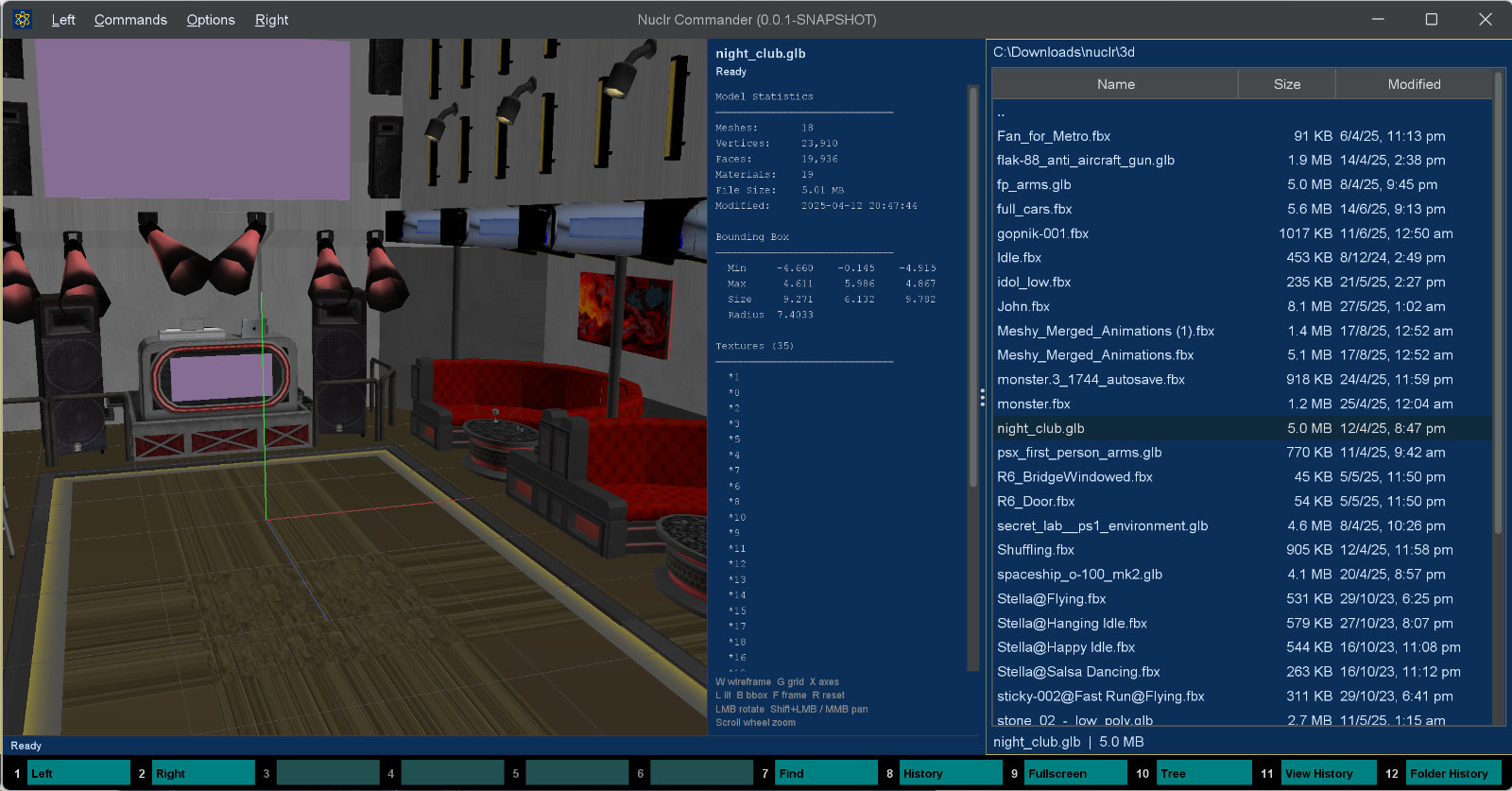Select Stella@Salsa Dancing.fbx file

click(x=1243, y=672)
